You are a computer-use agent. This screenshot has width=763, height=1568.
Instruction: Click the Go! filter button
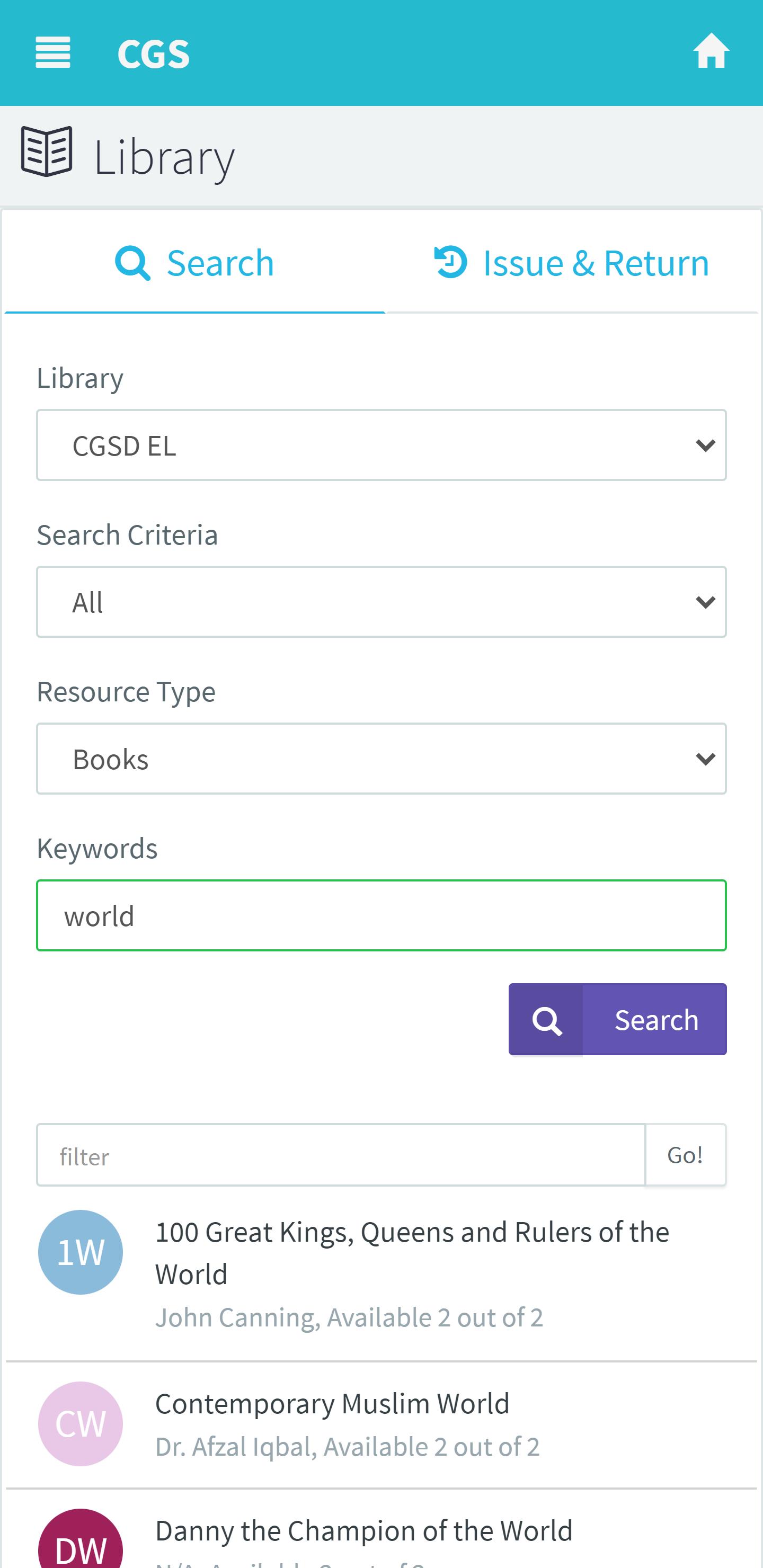coord(685,1155)
